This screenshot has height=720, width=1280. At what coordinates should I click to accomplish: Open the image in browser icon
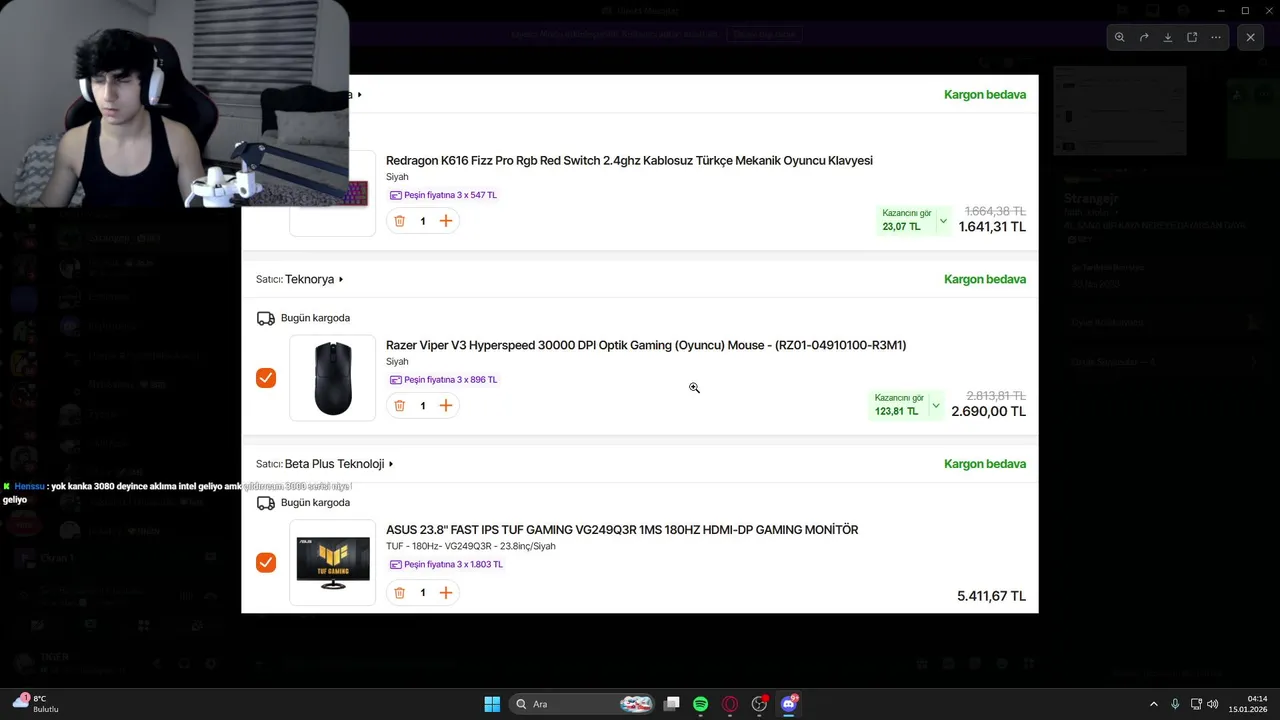[1192, 37]
